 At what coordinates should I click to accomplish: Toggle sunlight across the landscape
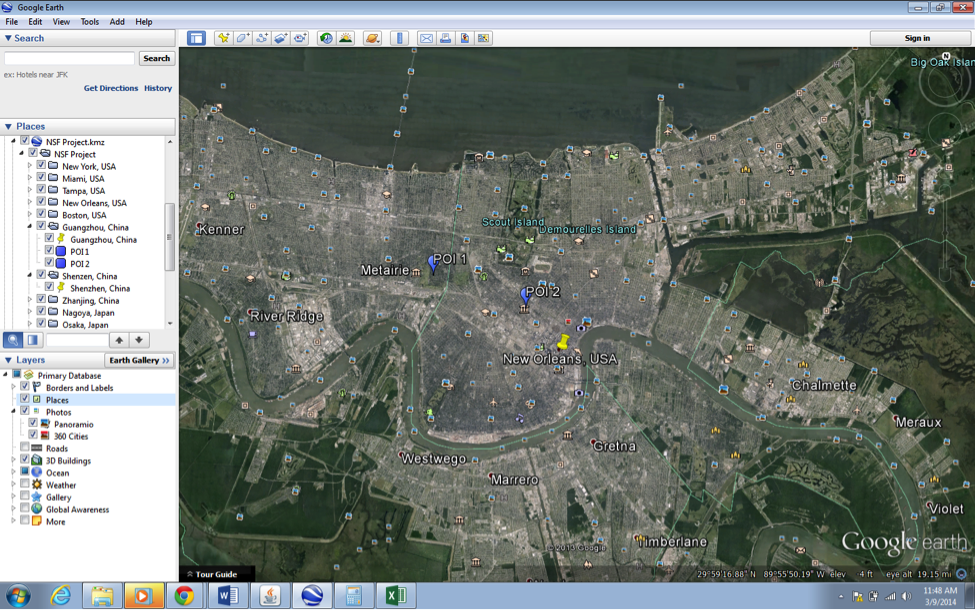click(x=346, y=38)
